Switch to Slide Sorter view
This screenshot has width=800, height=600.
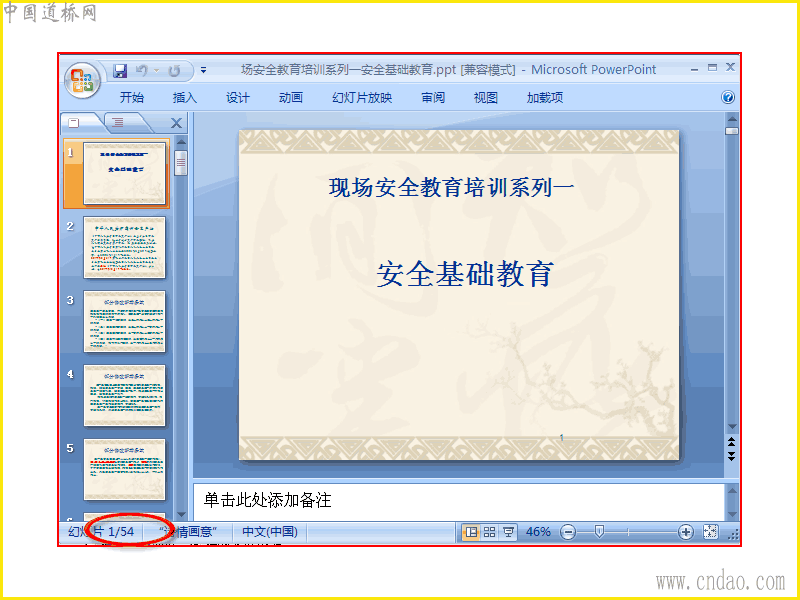tap(489, 532)
